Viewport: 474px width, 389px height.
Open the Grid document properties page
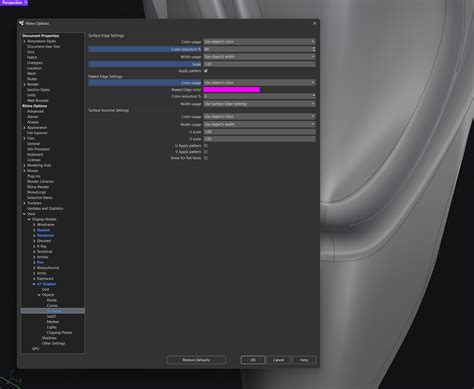[31, 52]
